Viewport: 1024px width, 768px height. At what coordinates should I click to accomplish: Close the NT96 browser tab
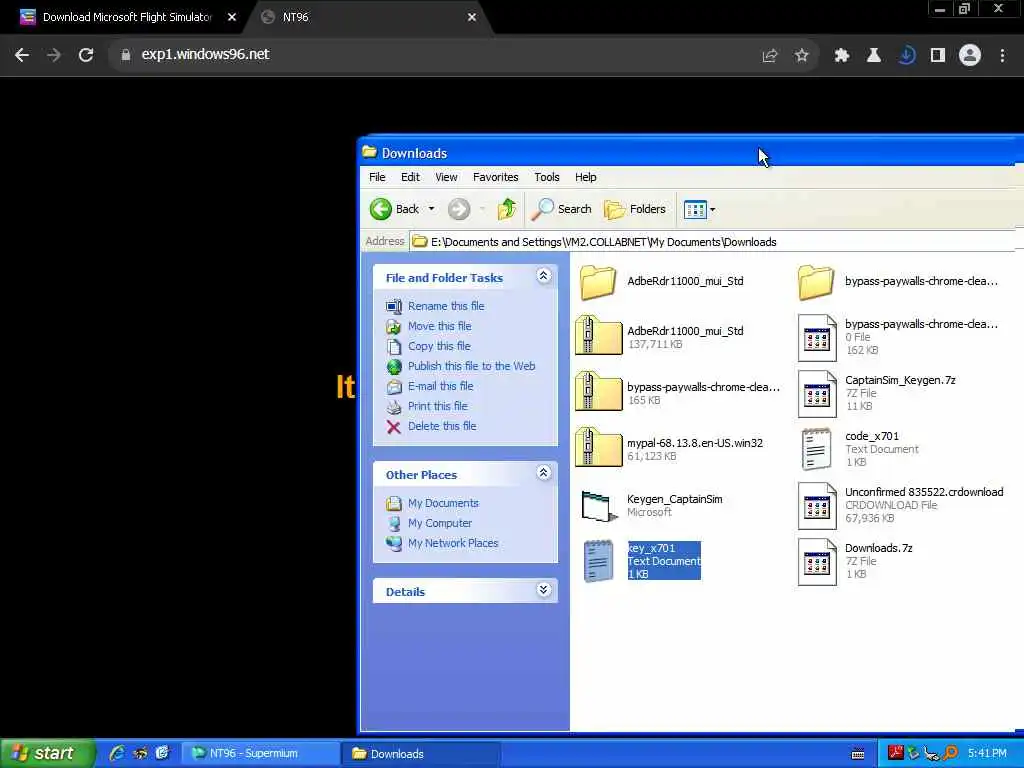pos(472,17)
